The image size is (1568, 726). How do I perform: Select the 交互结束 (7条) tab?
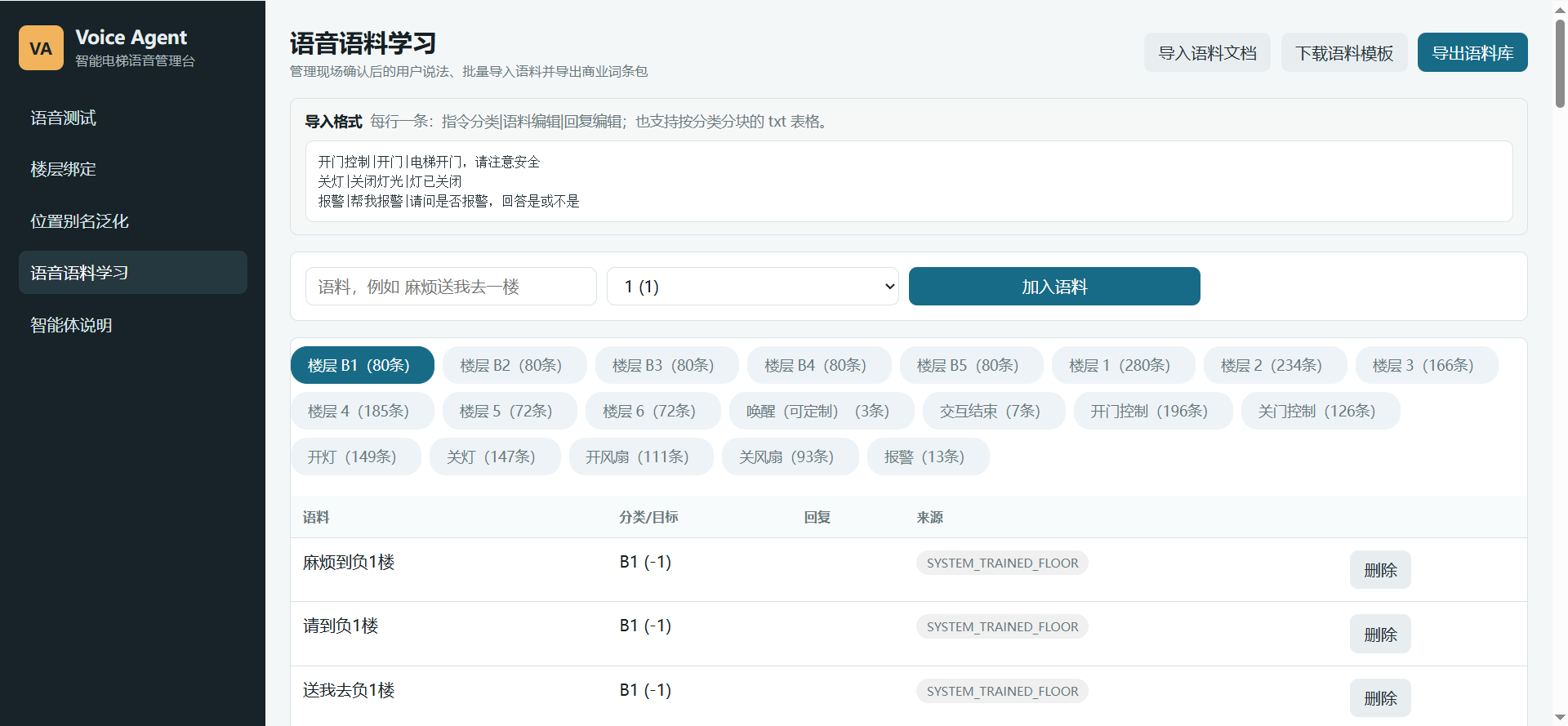point(994,411)
